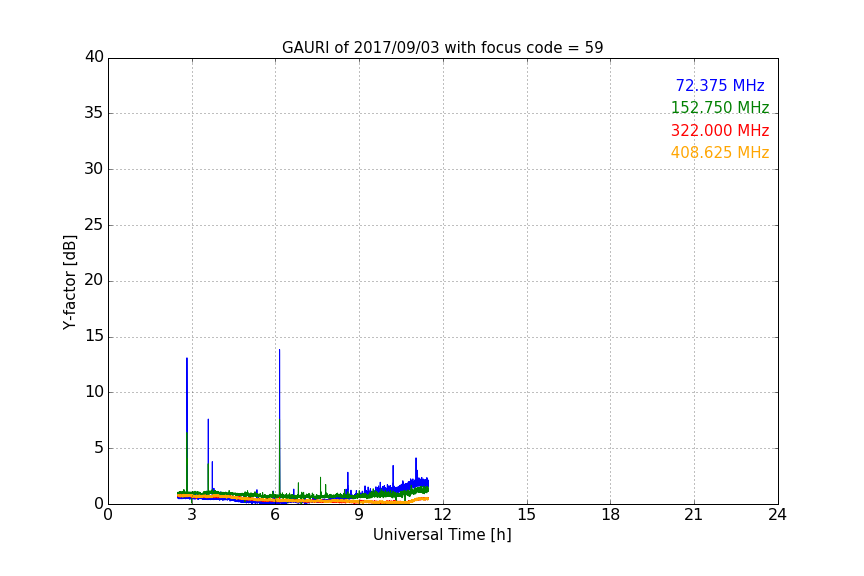Click the 'Y-factor [dB]' axis label

[69, 282]
